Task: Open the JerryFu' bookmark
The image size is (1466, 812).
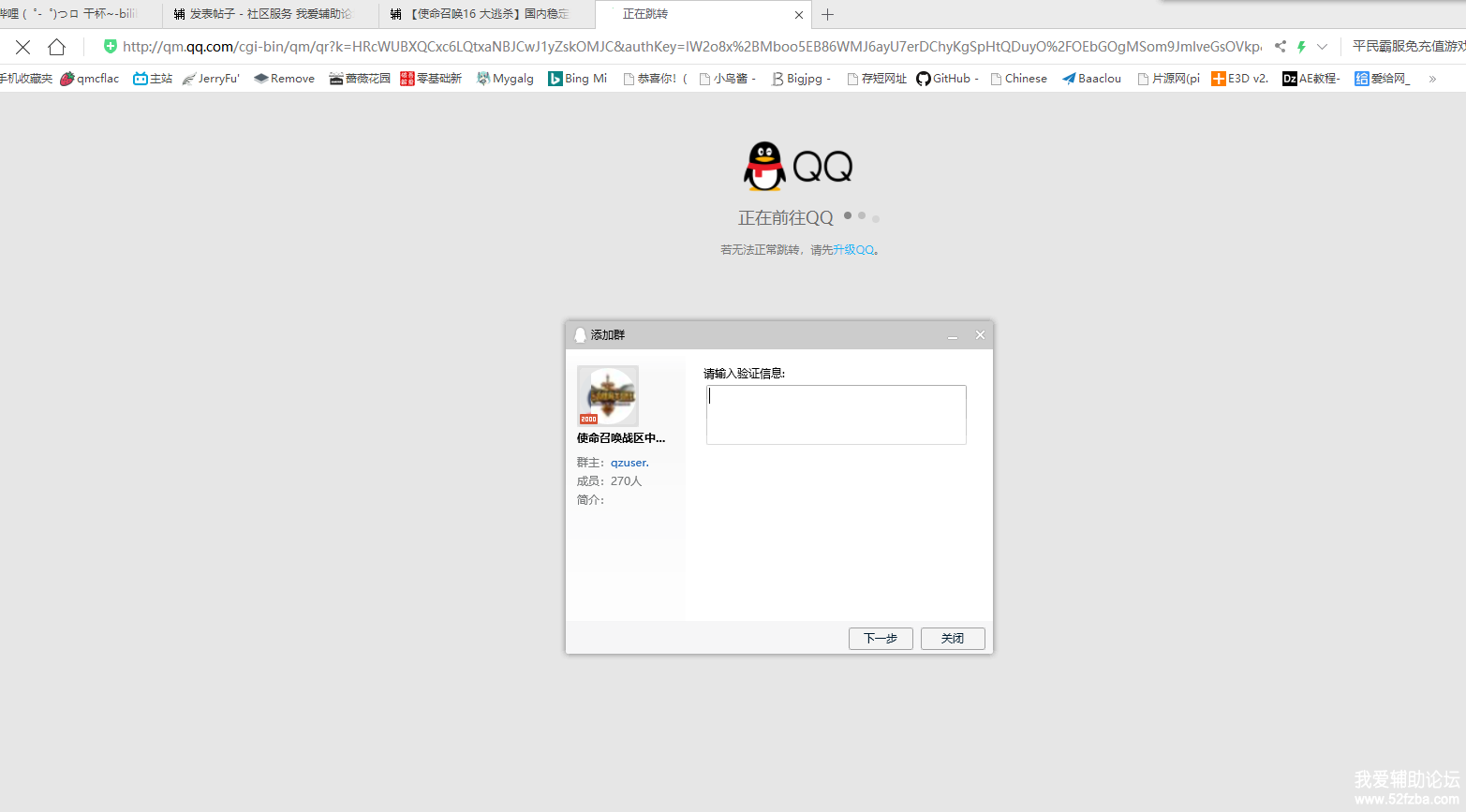Action: coord(211,79)
